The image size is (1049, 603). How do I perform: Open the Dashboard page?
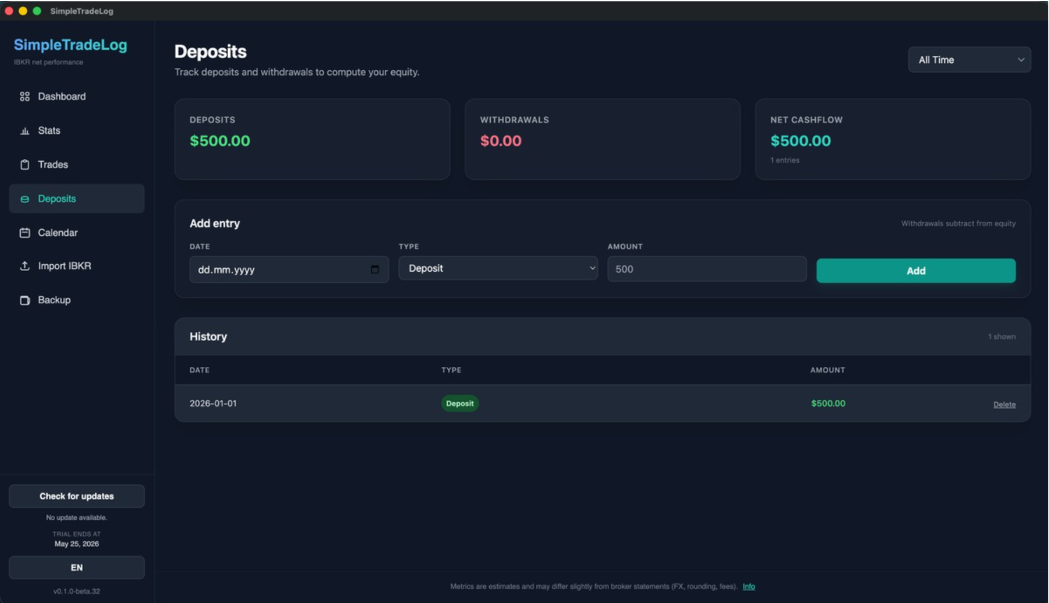(77, 96)
